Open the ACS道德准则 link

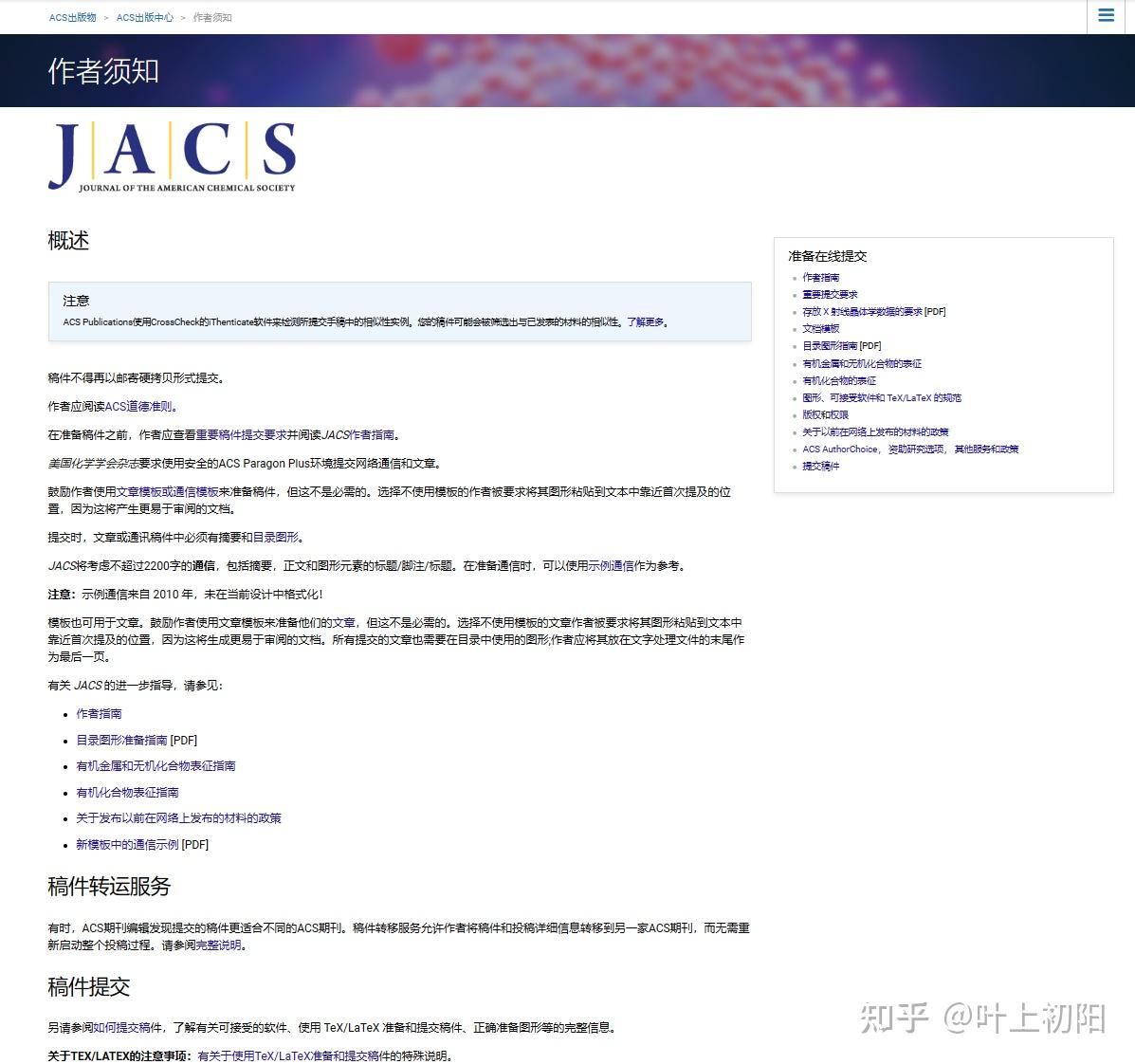click(139, 407)
